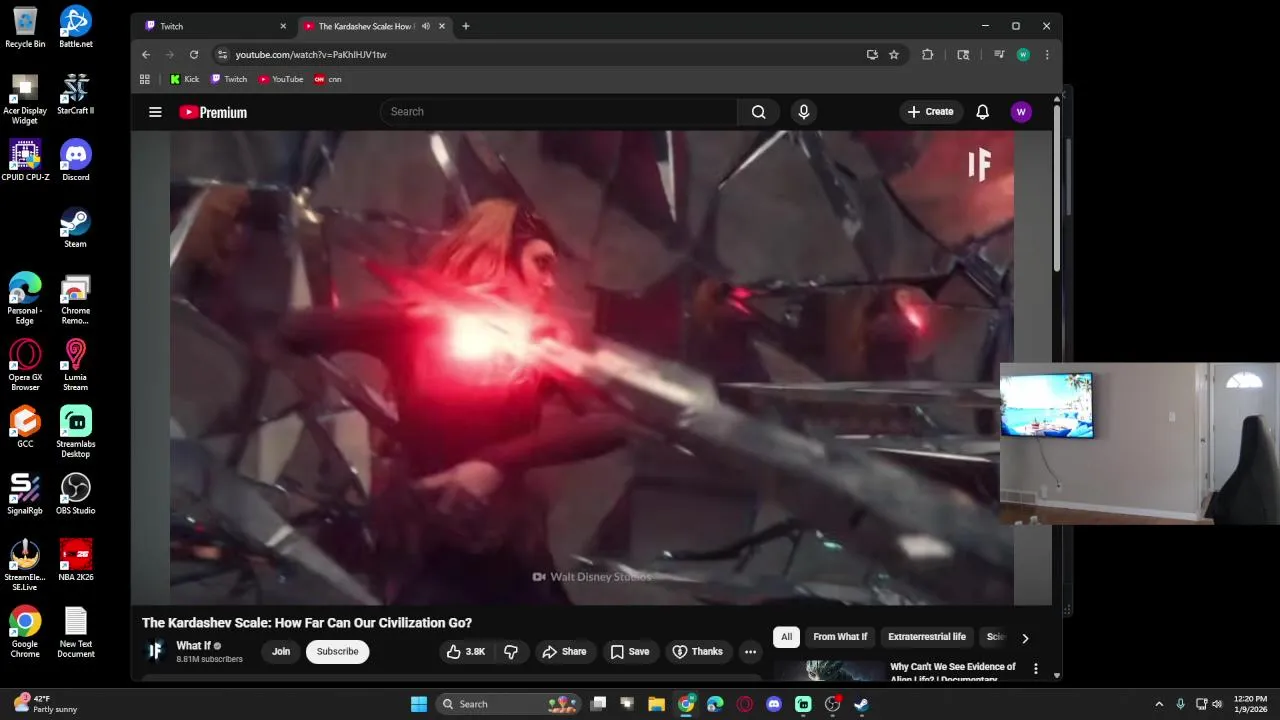Open Streamlabs Desktop shortcut
The width and height of the screenshot is (1280, 720).
click(76, 432)
